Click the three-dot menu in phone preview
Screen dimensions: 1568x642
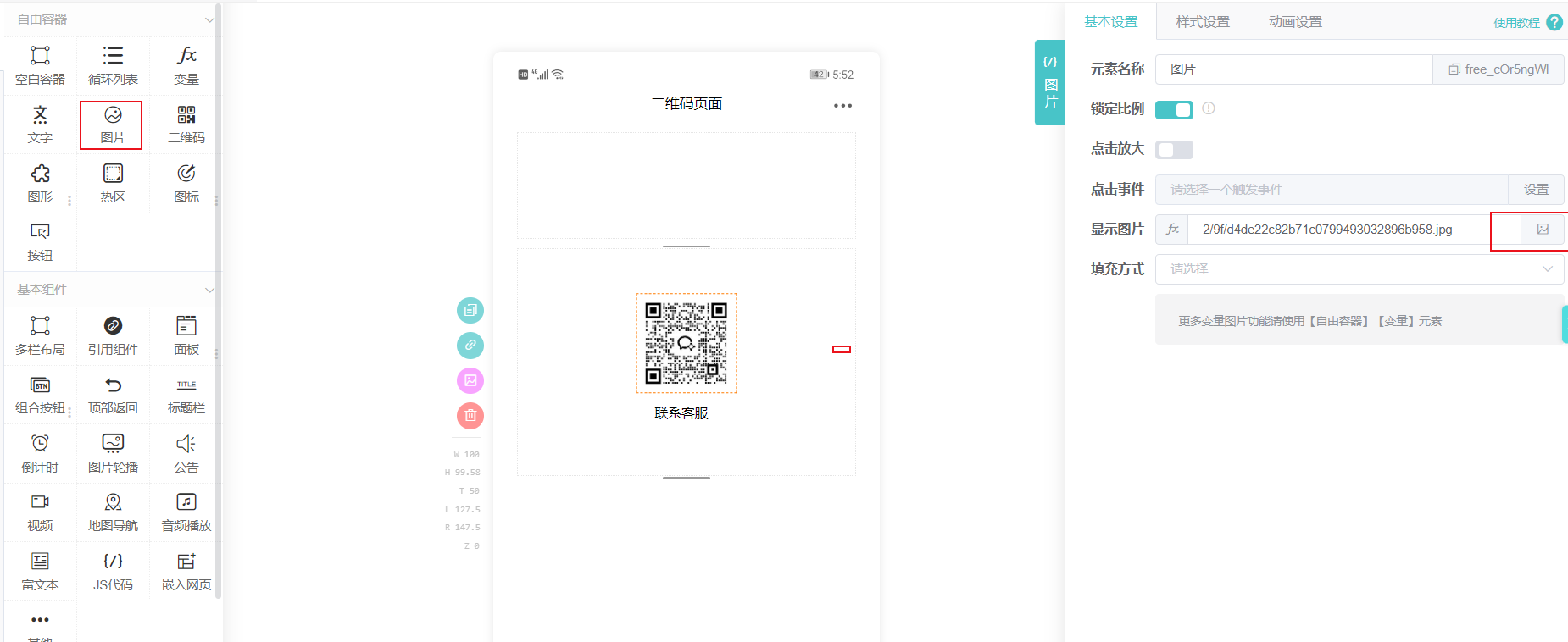pos(842,106)
